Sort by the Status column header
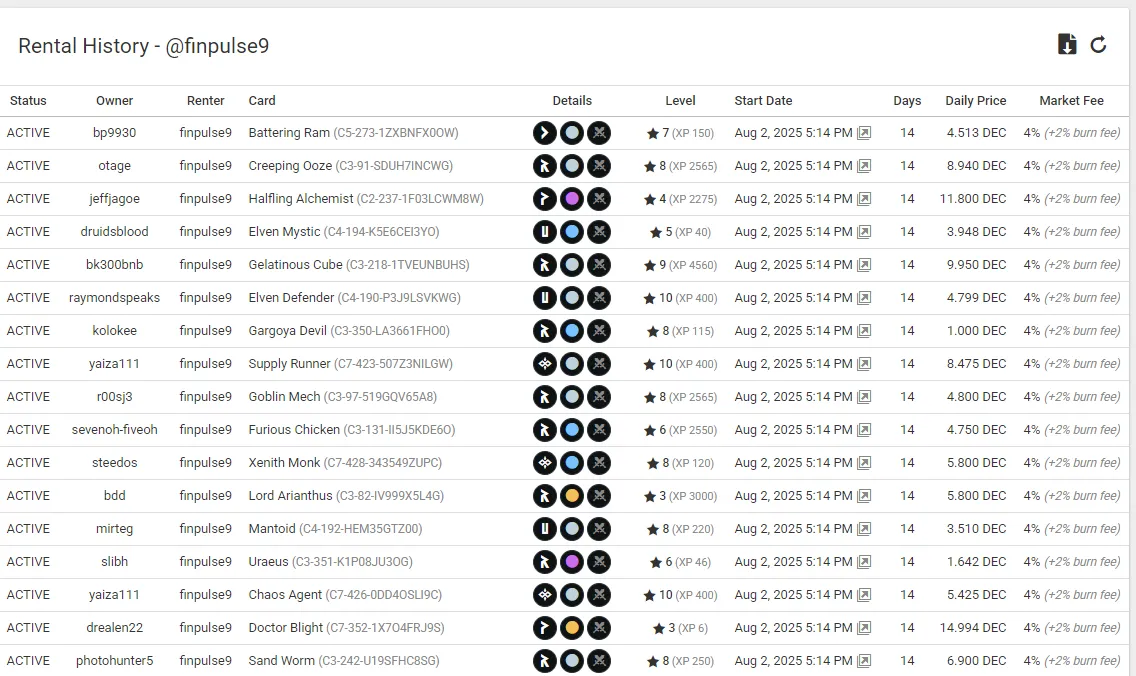 (x=28, y=101)
